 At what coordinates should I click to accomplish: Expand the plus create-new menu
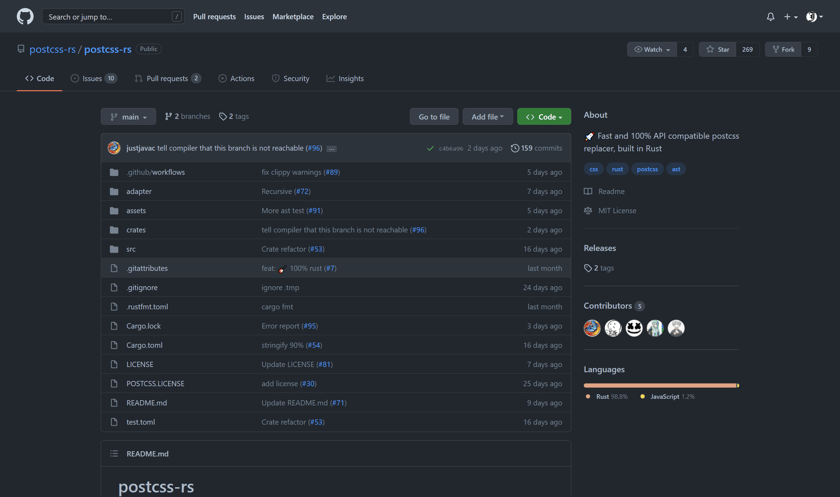coord(791,17)
